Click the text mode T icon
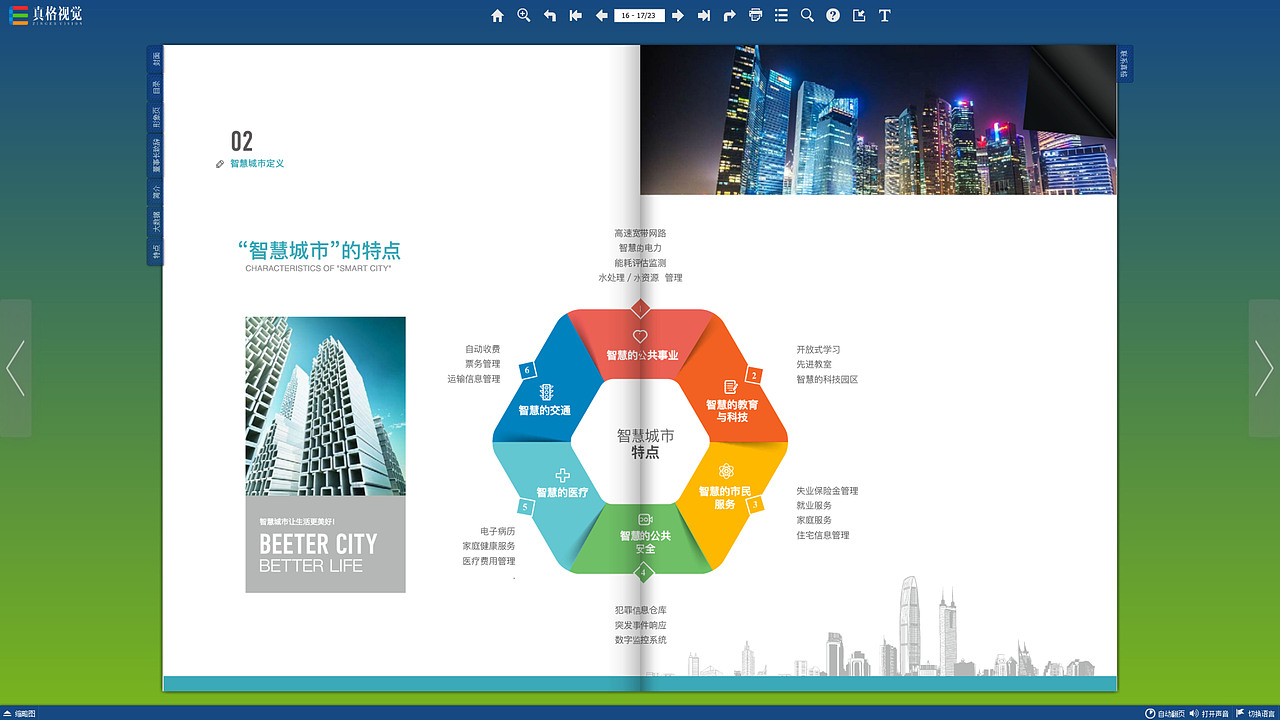 pos(885,15)
